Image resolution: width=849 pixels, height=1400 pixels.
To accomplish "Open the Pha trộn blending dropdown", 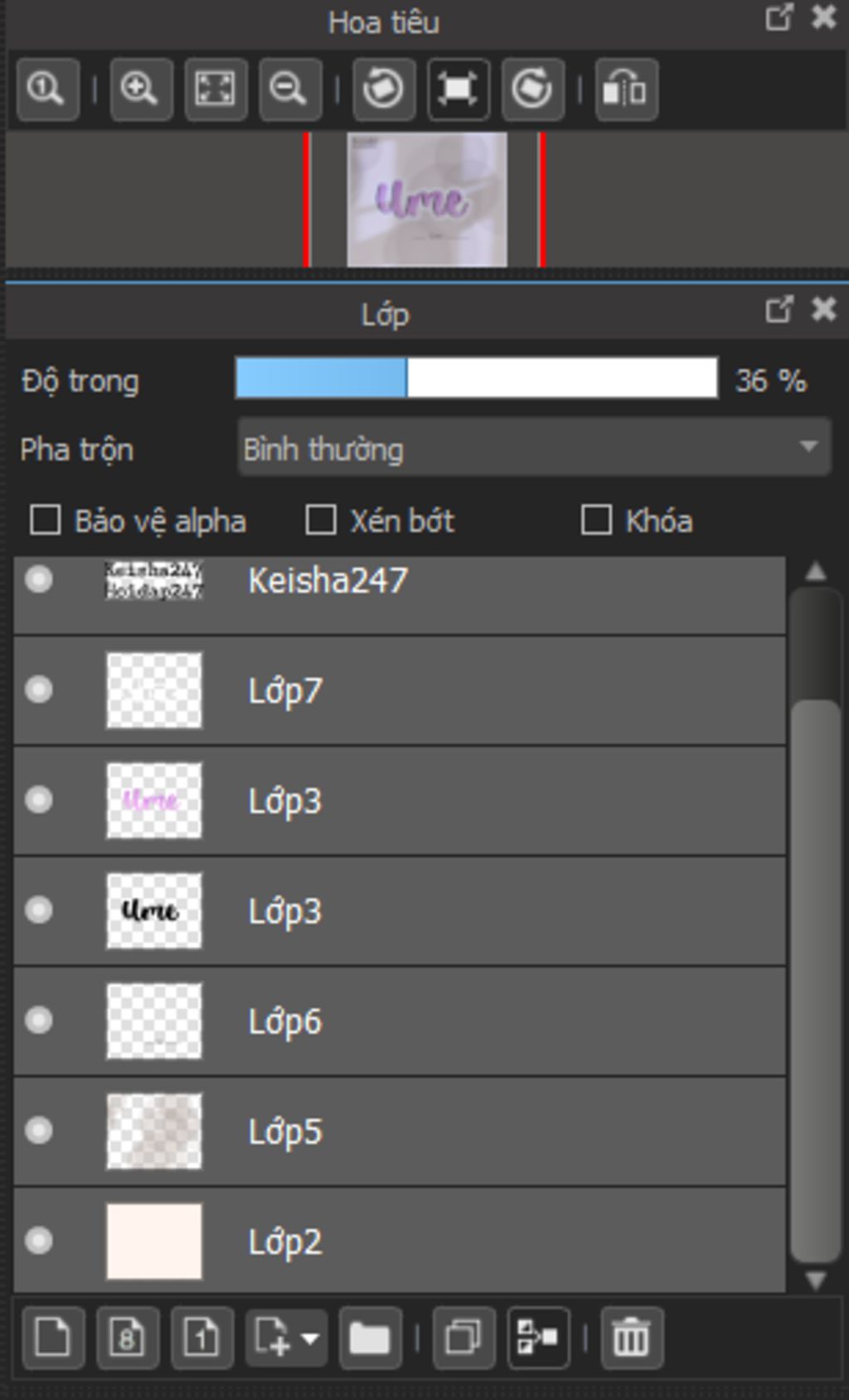I will (x=534, y=448).
